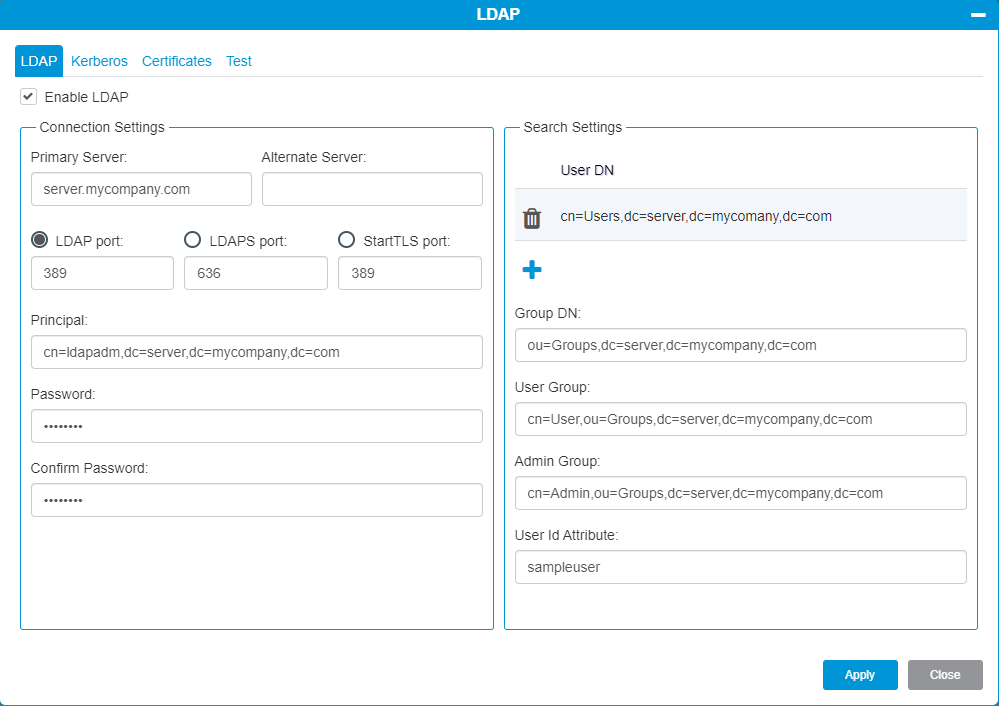
Task: Click the Confirm Password field
Action: pos(256,499)
